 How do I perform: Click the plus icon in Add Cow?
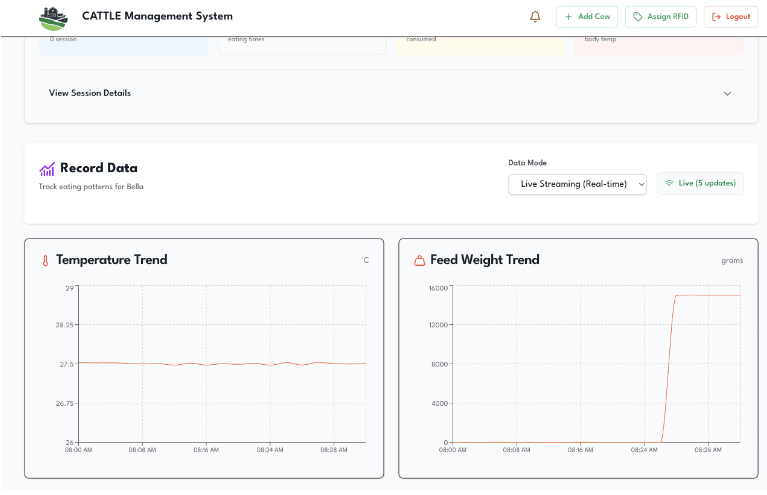[x=568, y=17]
